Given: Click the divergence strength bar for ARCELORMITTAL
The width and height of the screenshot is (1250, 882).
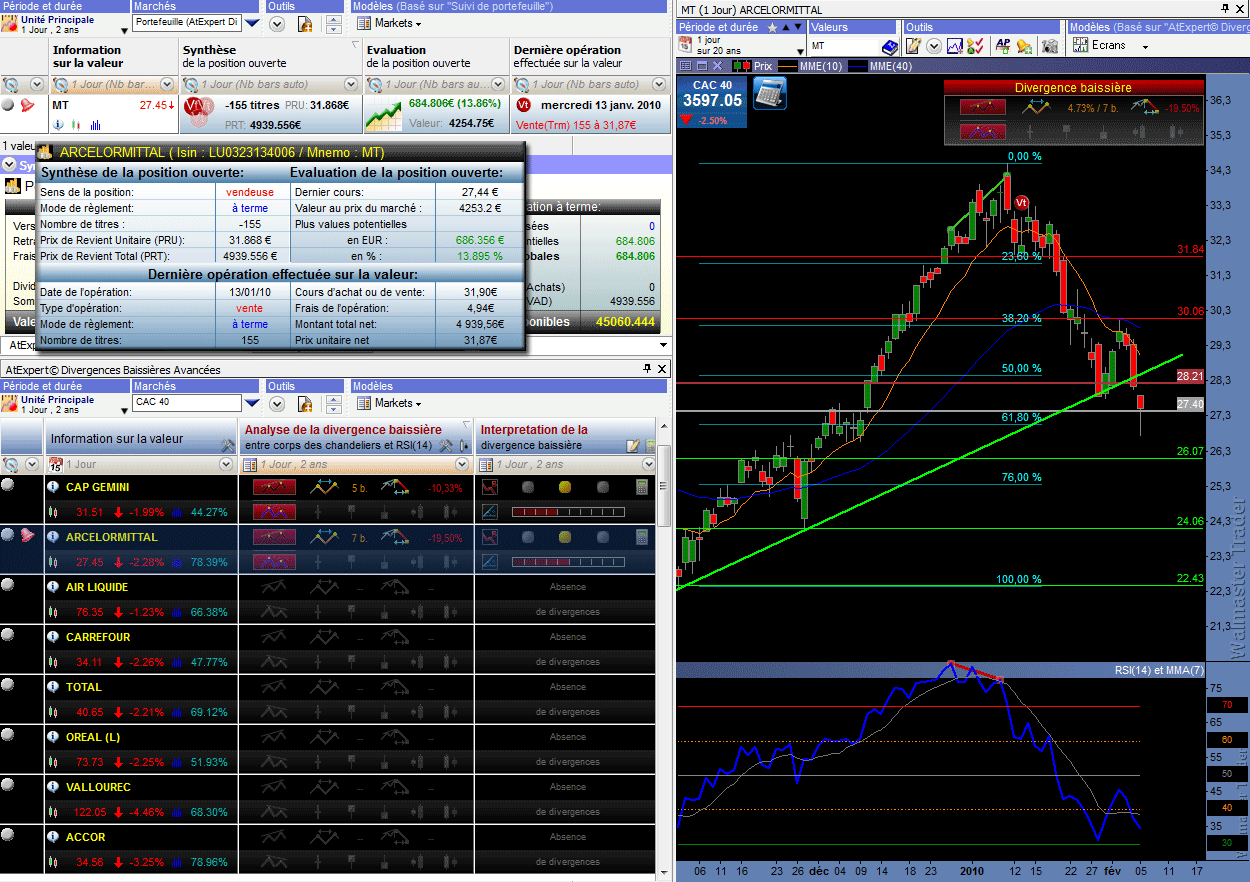Looking at the screenshot, I should 568,561.
